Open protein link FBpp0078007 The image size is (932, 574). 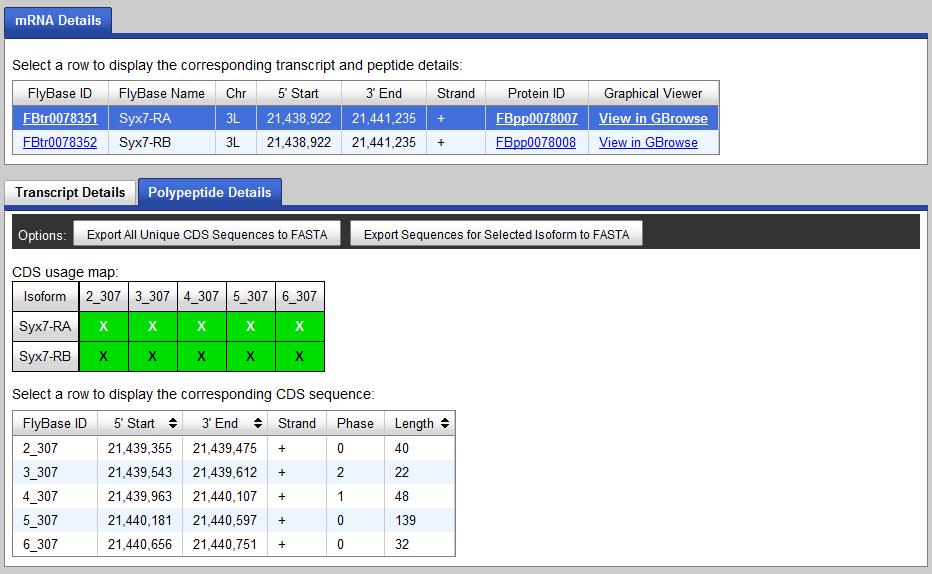(x=537, y=118)
